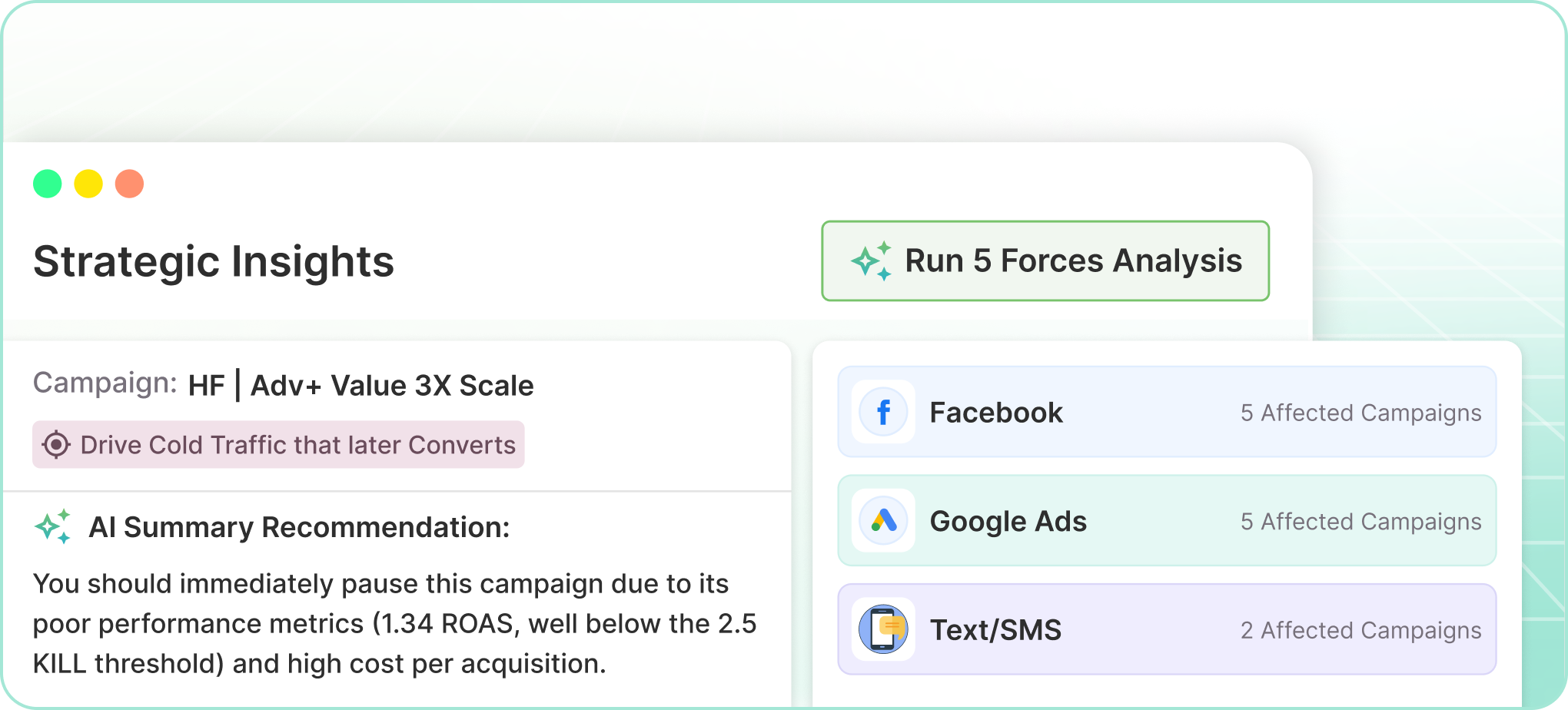Image resolution: width=1568 pixels, height=710 pixels.
Task: Click the yellow traffic light dot
Action: tap(87, 183)
